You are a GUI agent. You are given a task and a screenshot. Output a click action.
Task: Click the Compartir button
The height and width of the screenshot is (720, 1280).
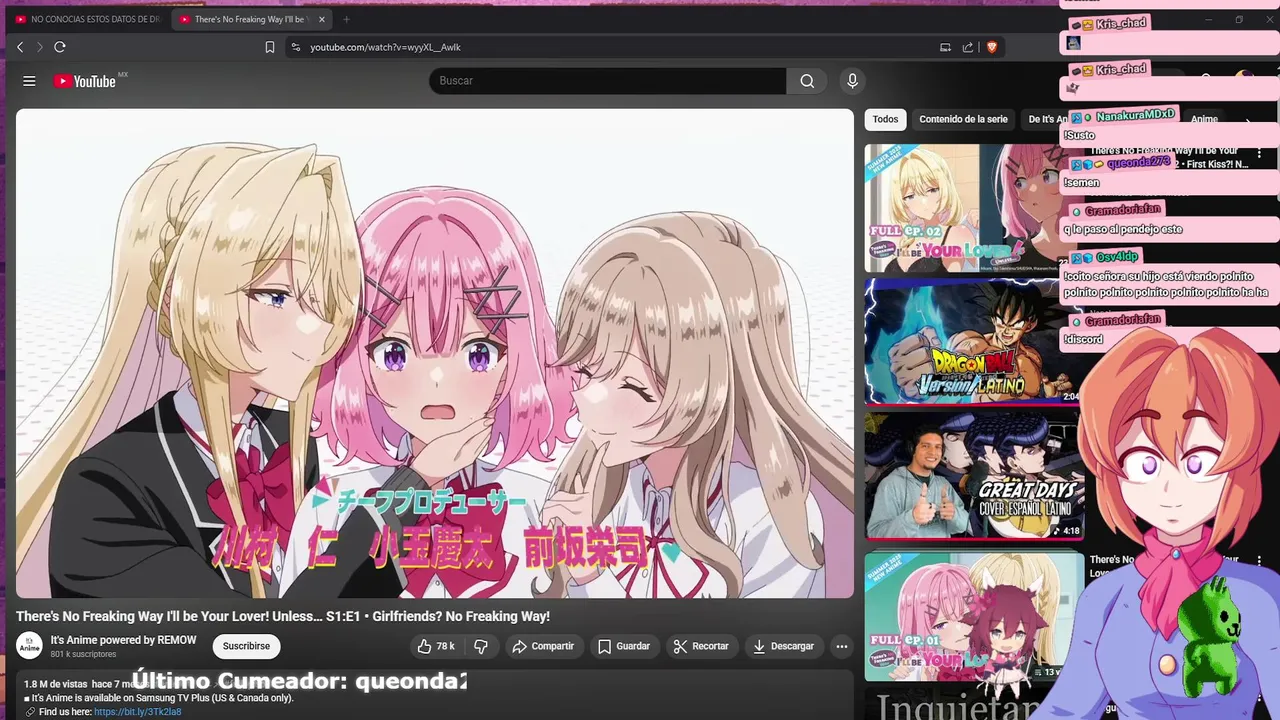coord(543,646)
